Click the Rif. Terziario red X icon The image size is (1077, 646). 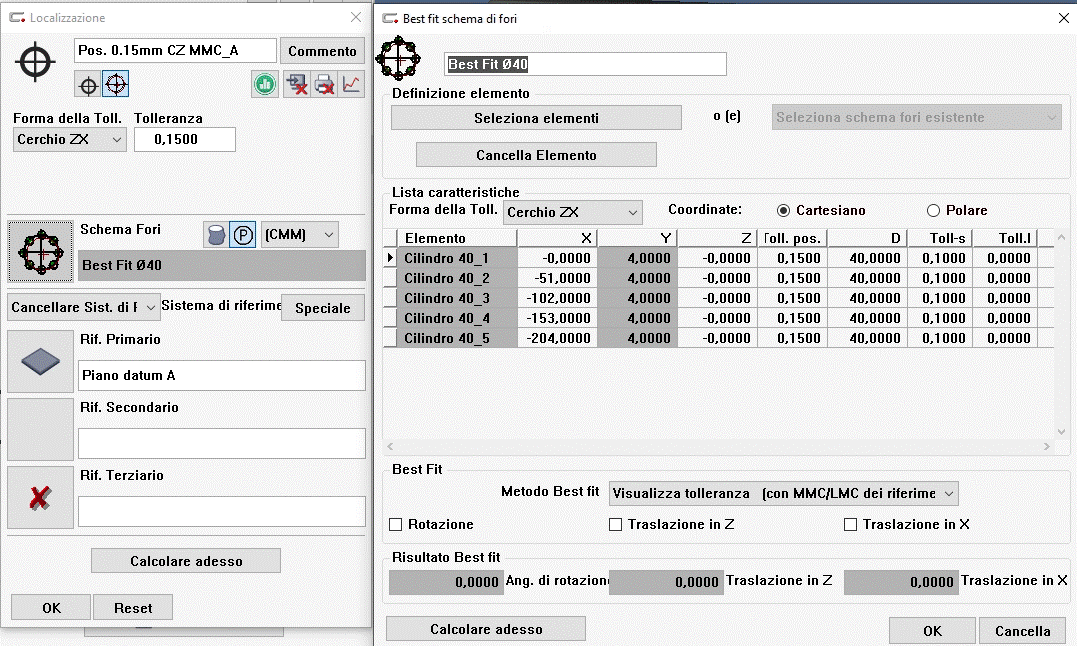point(41,498)
